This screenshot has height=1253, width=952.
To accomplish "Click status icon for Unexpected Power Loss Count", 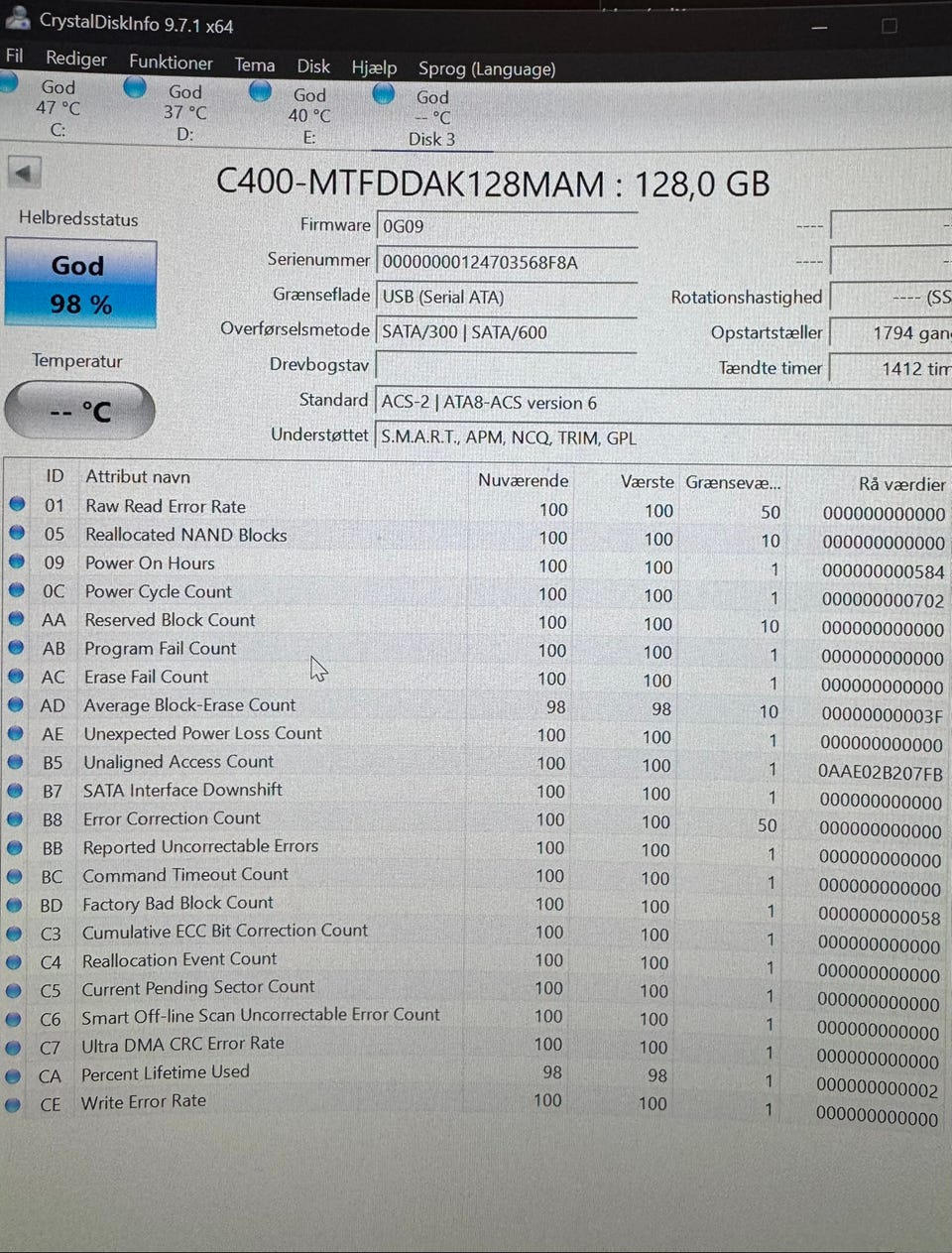I will pos(16,733).
